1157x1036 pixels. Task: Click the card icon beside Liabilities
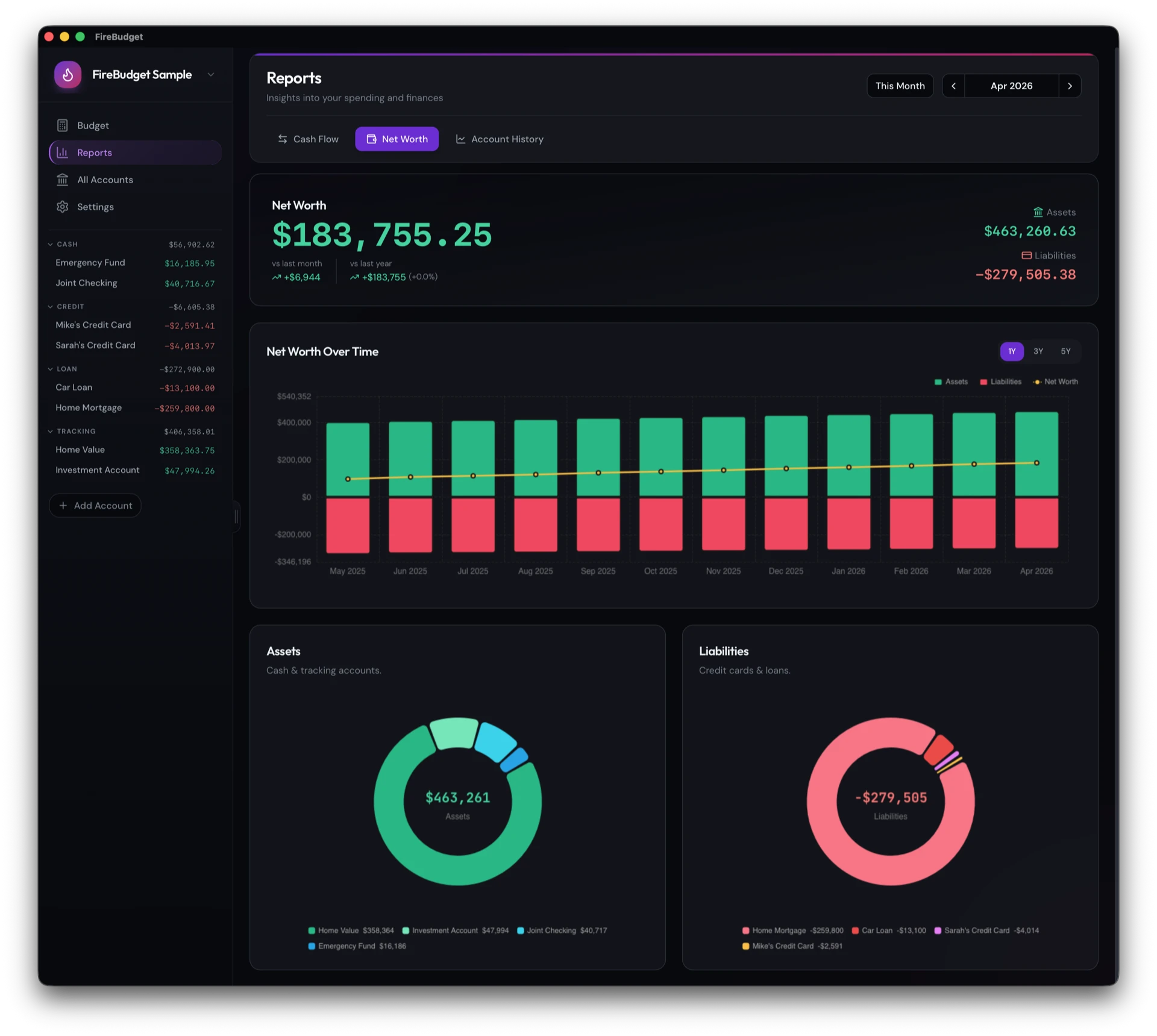1026,255
